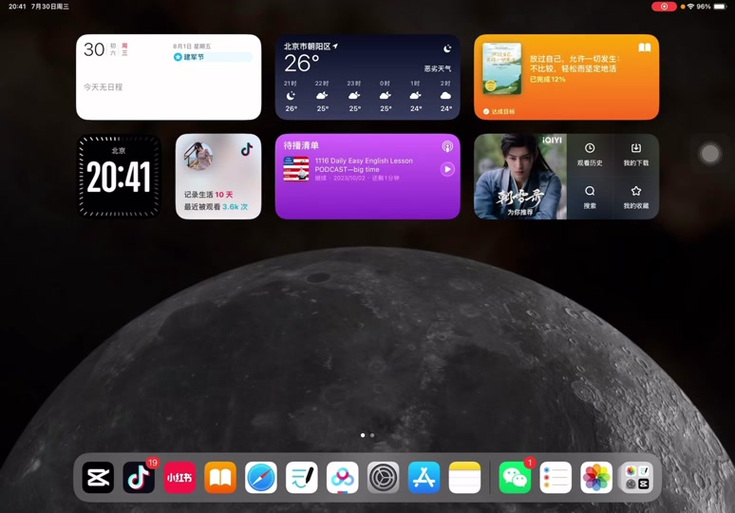Tap 达成目标 in the Books widget
The width and height of the screenshot is (735, 513).
point(499,112)
